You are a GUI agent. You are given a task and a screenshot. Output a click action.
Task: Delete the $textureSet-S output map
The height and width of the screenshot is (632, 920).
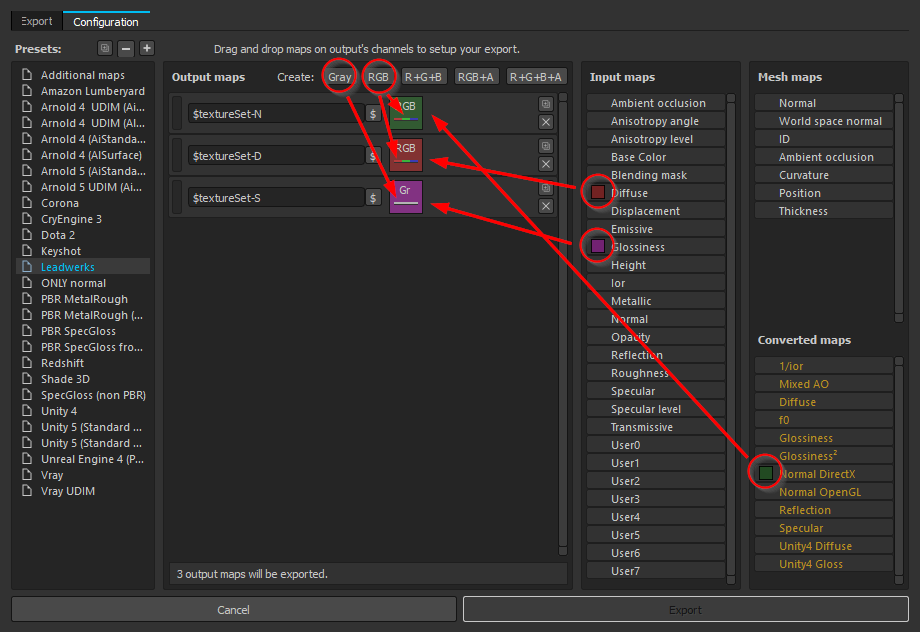click(545, 206)
